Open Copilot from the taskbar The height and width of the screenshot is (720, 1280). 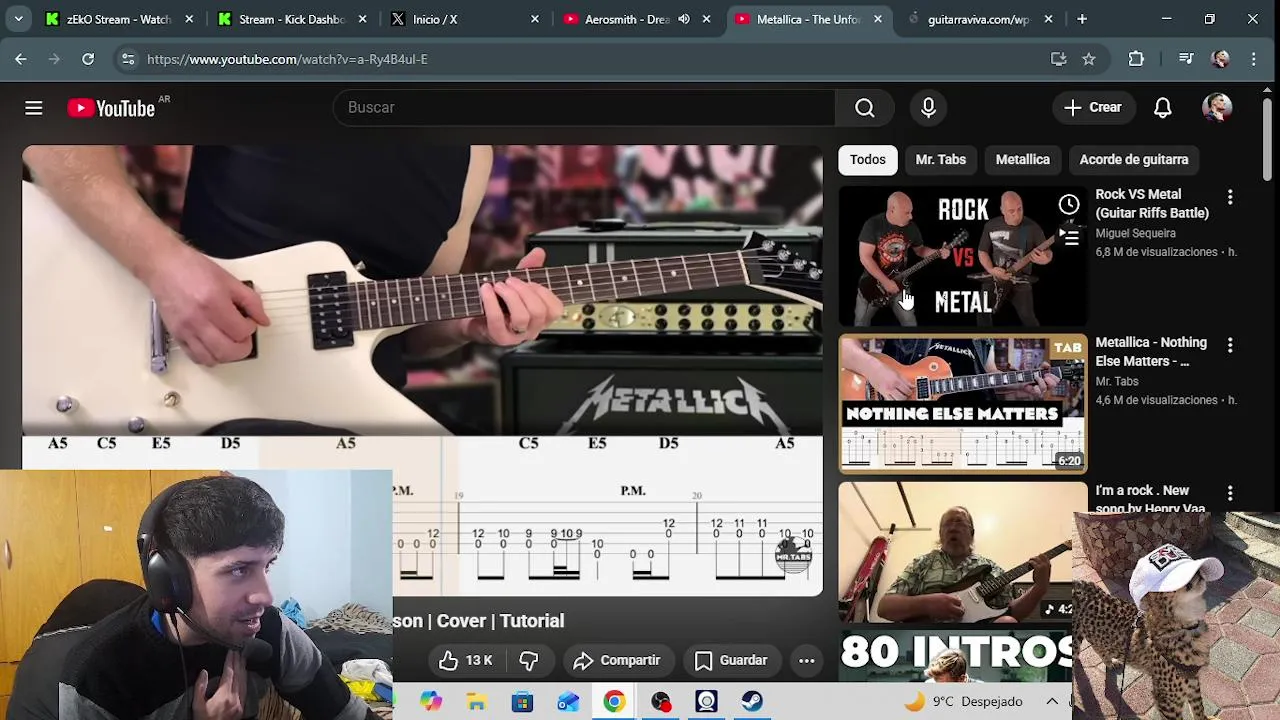[431, 702]
